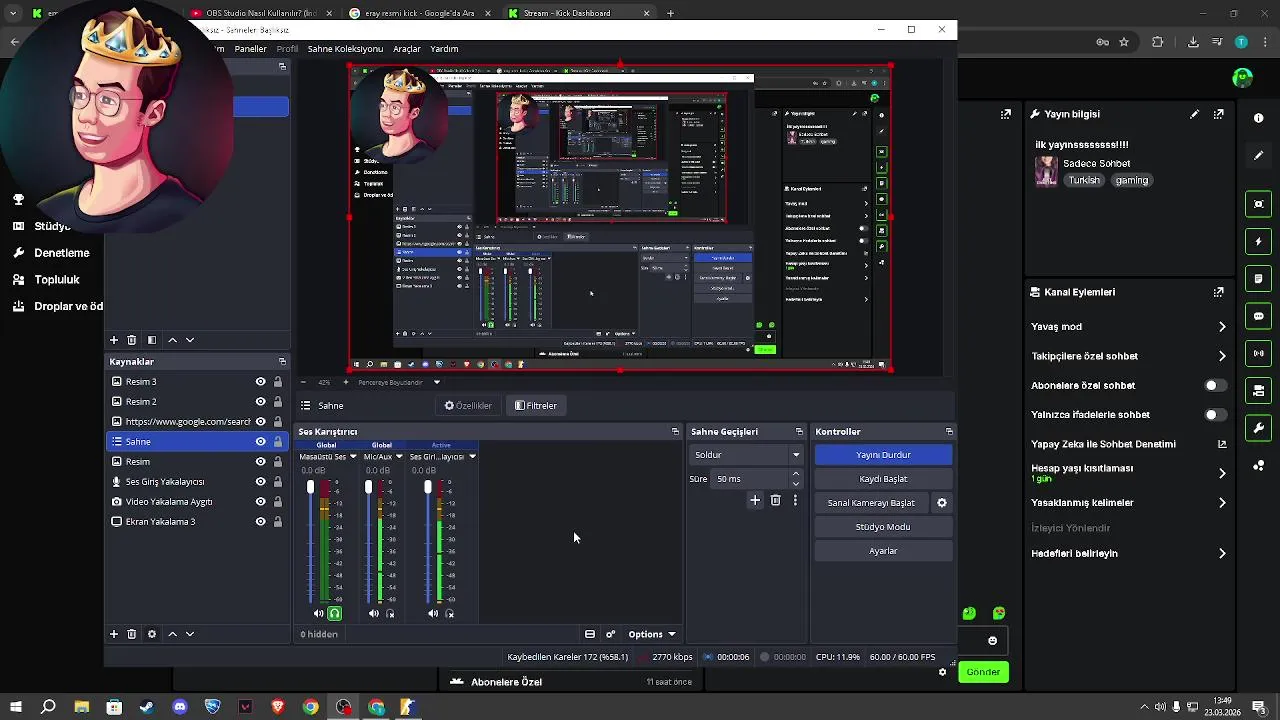This screenshot has height=720, width=1280.
Task: Expand Yasaklanmış kelimeler settings
Action: (x=1222, y=503)
